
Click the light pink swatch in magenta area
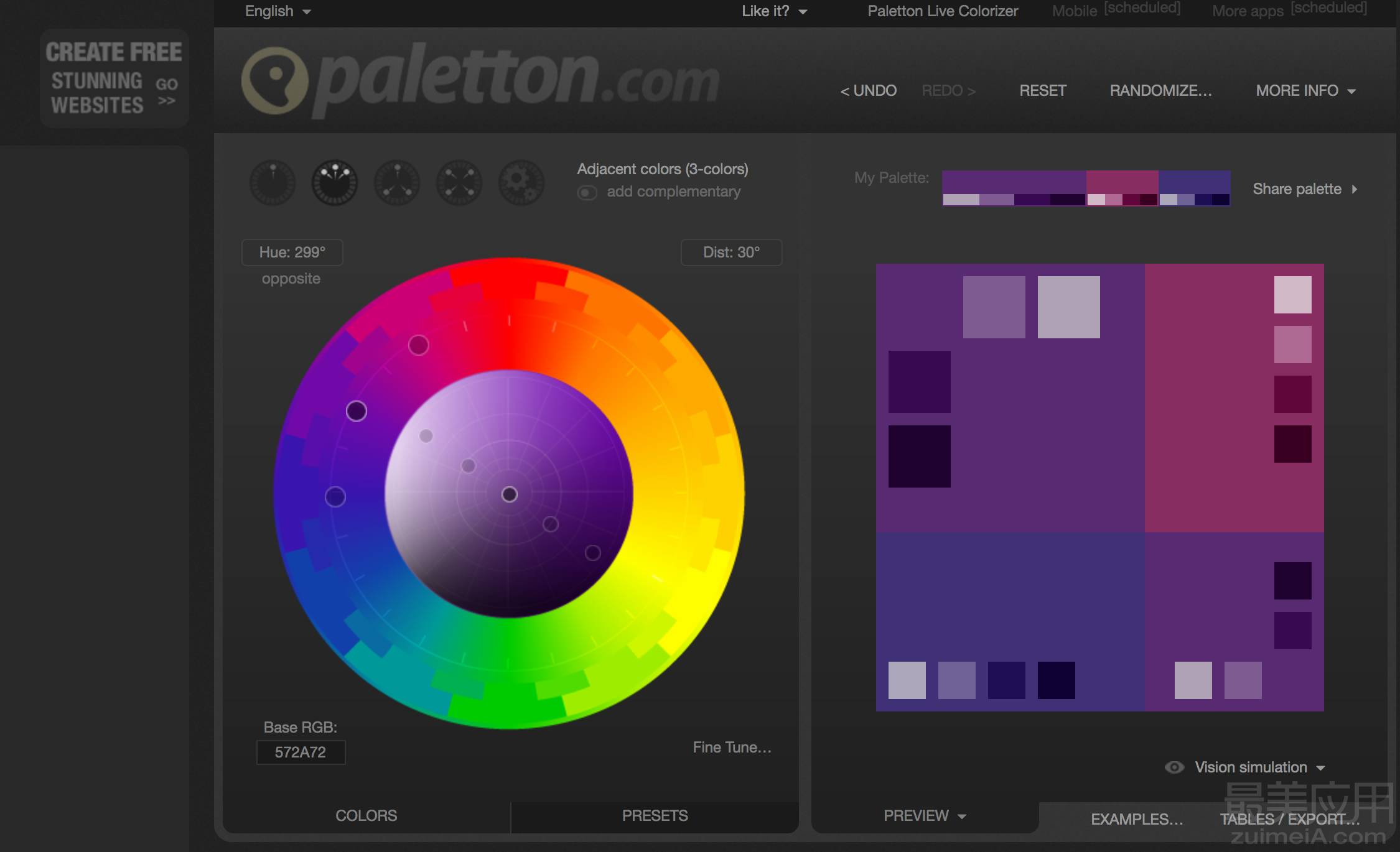1293,295
